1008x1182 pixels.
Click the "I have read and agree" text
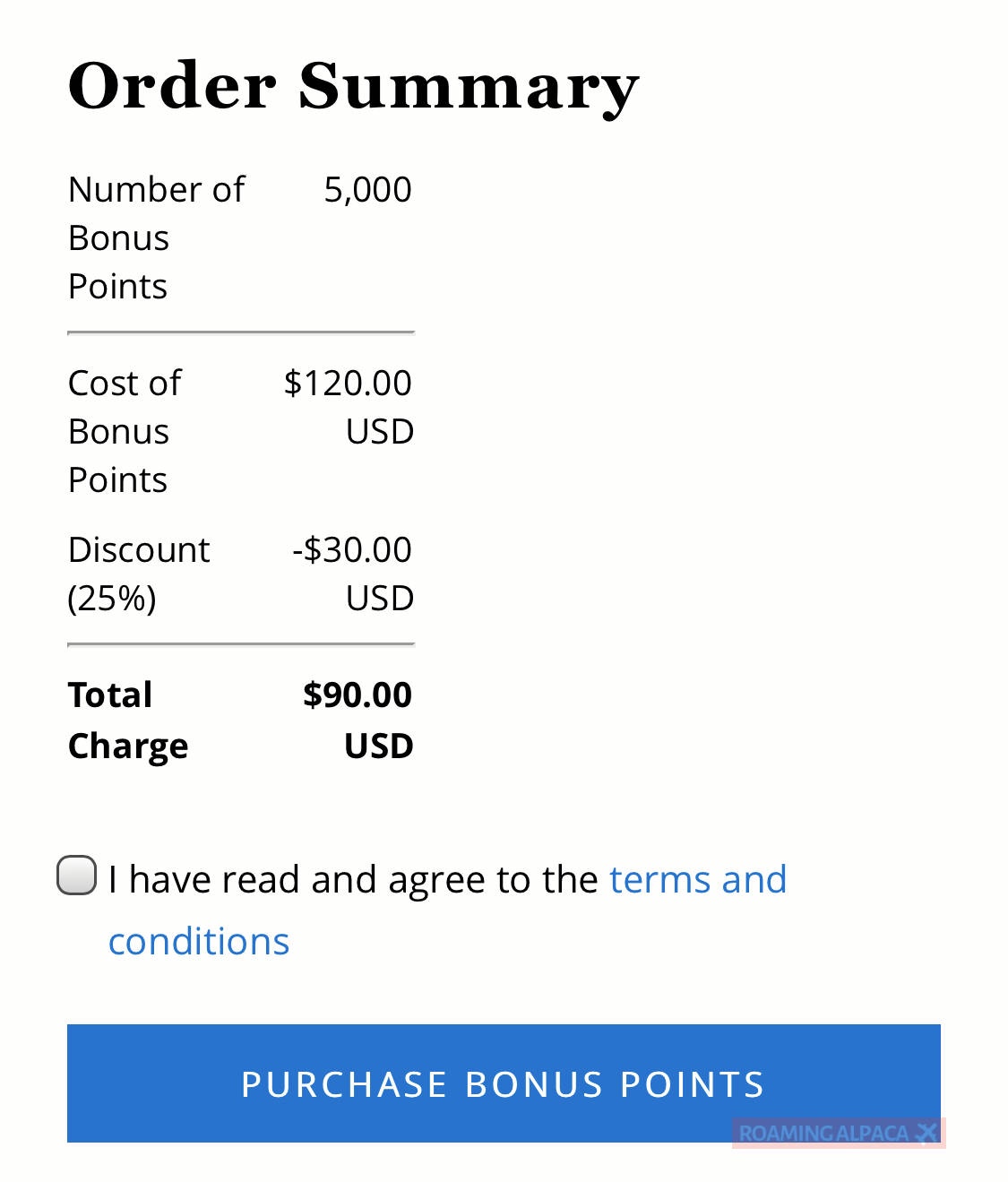[x=353, y=880]
